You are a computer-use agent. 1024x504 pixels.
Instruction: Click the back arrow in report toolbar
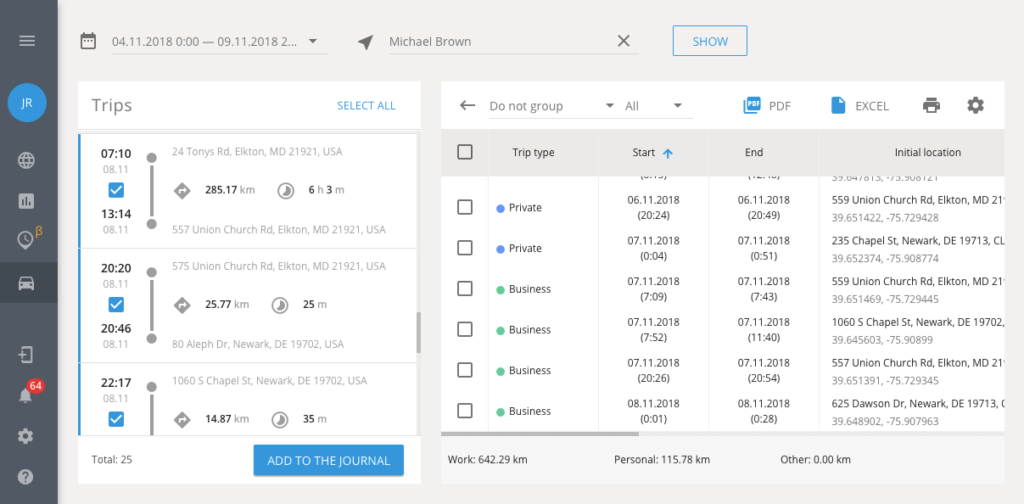coord(467,106)
